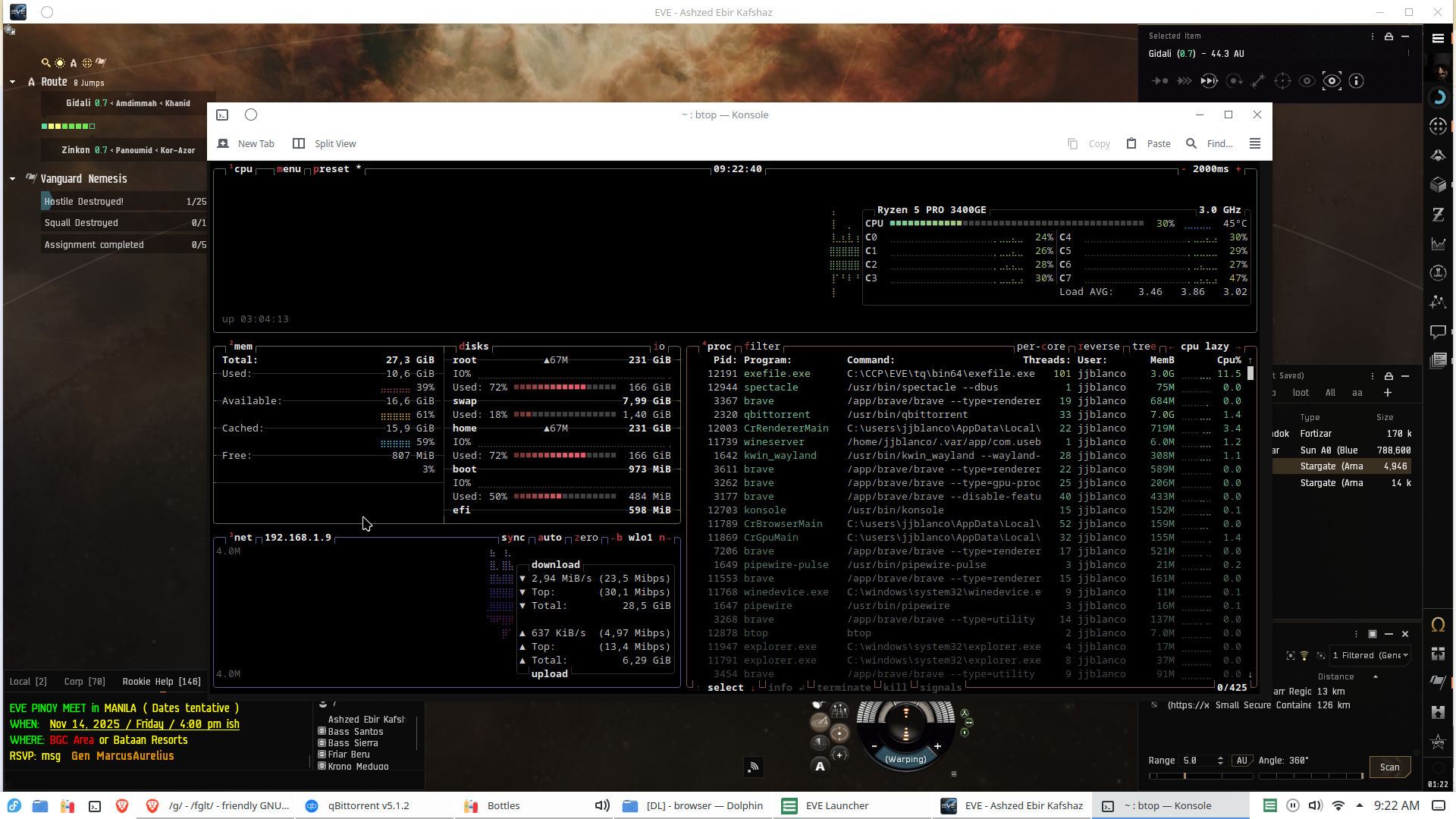Image resolution: width=1456 pixels, height=819 pixels.
Task: Select the Fortizar row in overview
Action: (x=1343, y=434)
